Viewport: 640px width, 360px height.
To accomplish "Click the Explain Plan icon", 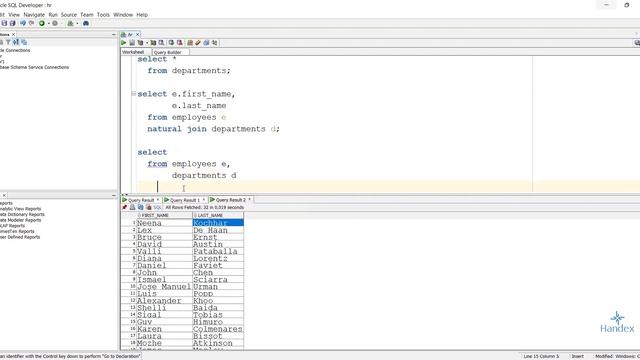I will coord(140,43).
